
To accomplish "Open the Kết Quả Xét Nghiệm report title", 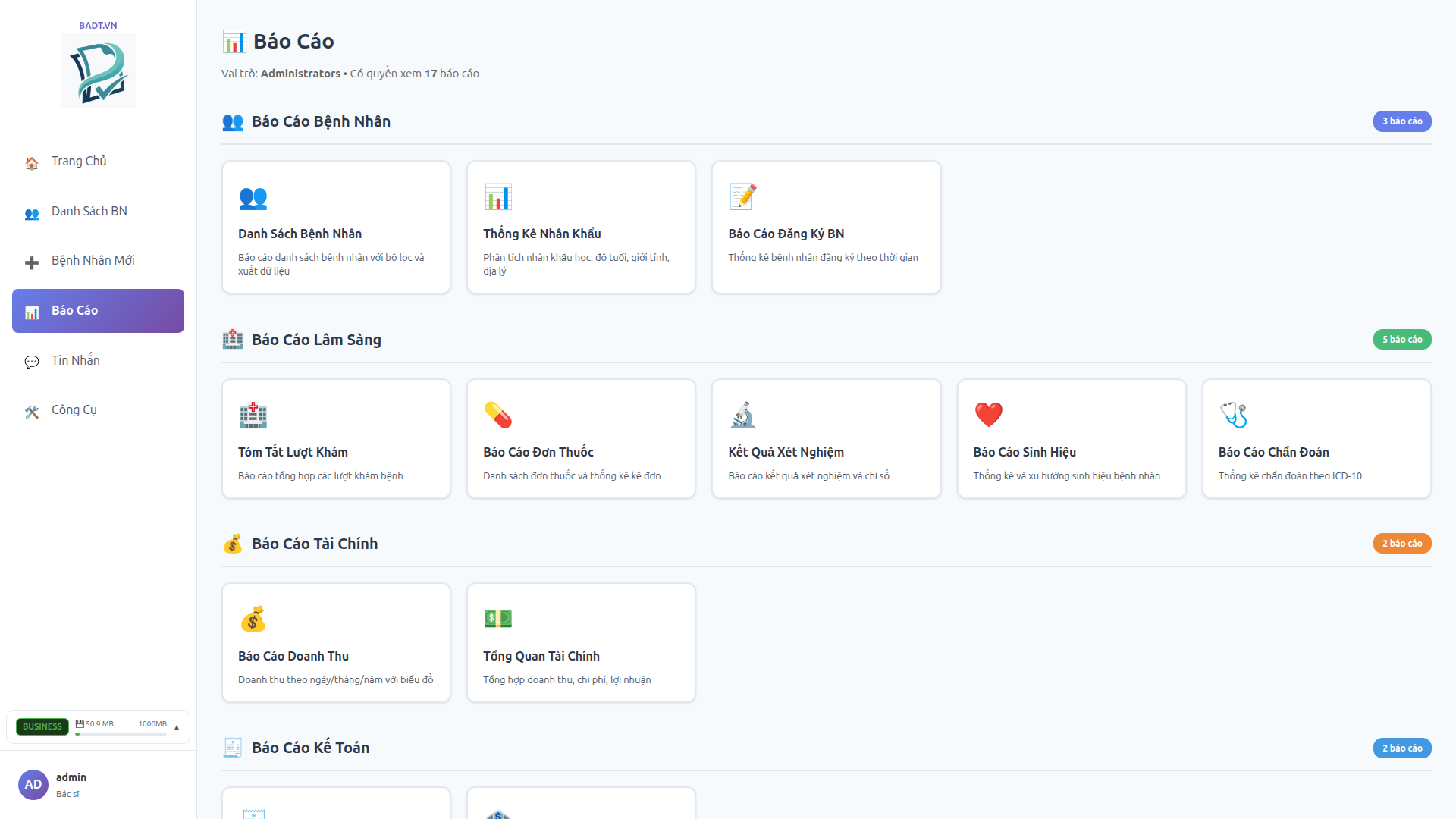I will (786, 452).
